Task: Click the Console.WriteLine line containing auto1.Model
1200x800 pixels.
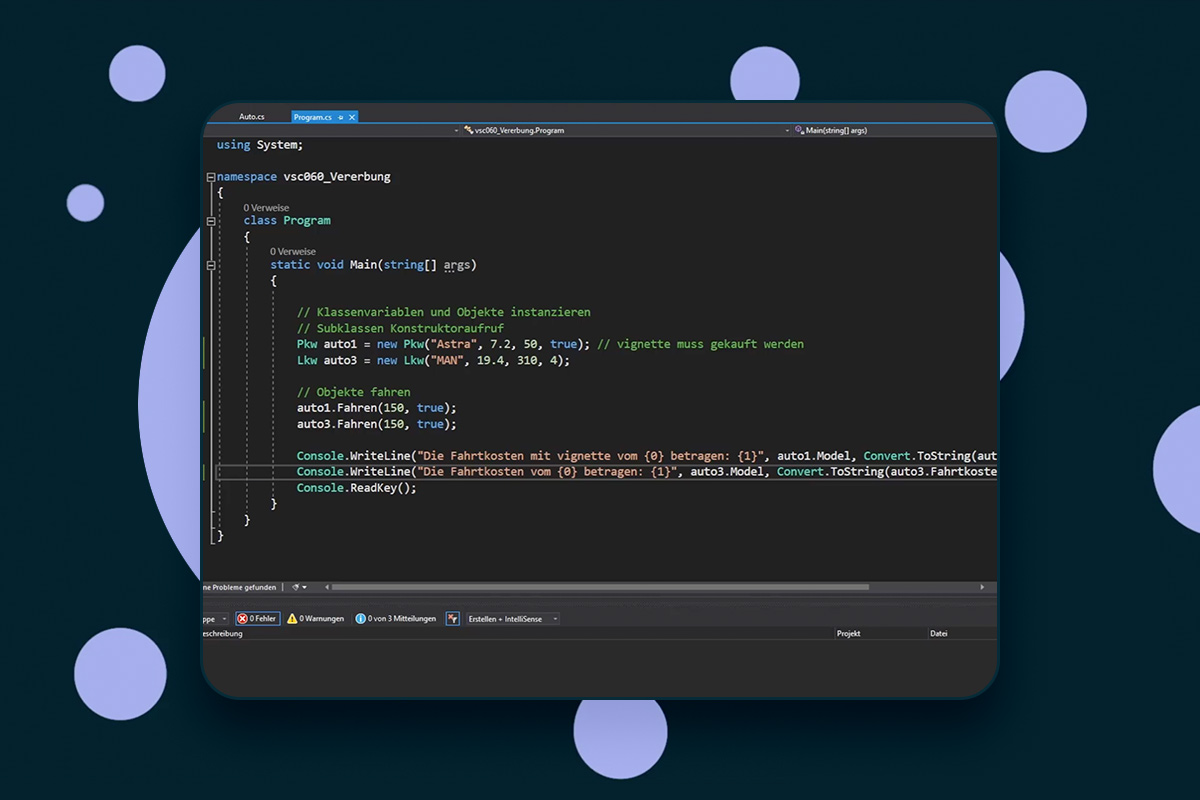Action: pyautogui.click(x=647, y=456)
